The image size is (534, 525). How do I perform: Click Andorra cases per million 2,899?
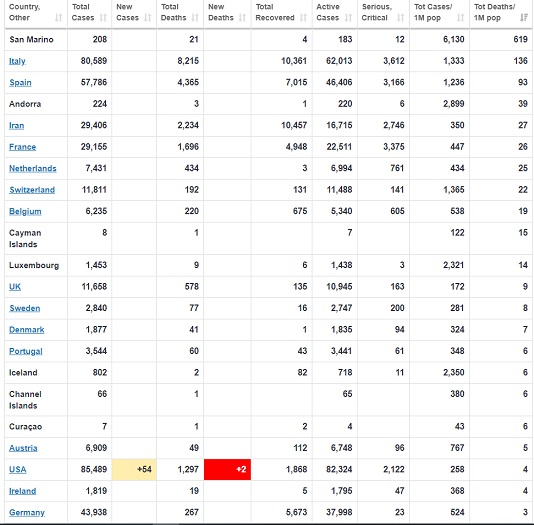pos(454,104)
